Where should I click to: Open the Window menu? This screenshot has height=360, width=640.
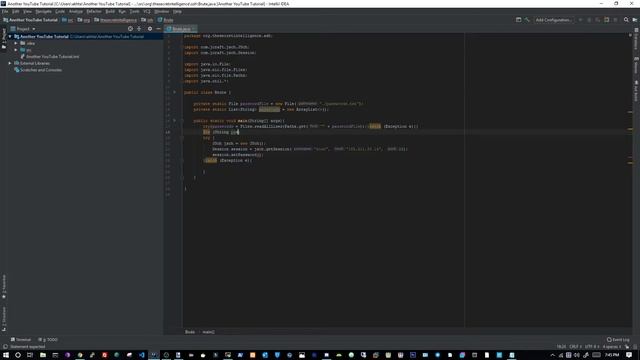tap(162, 11)
